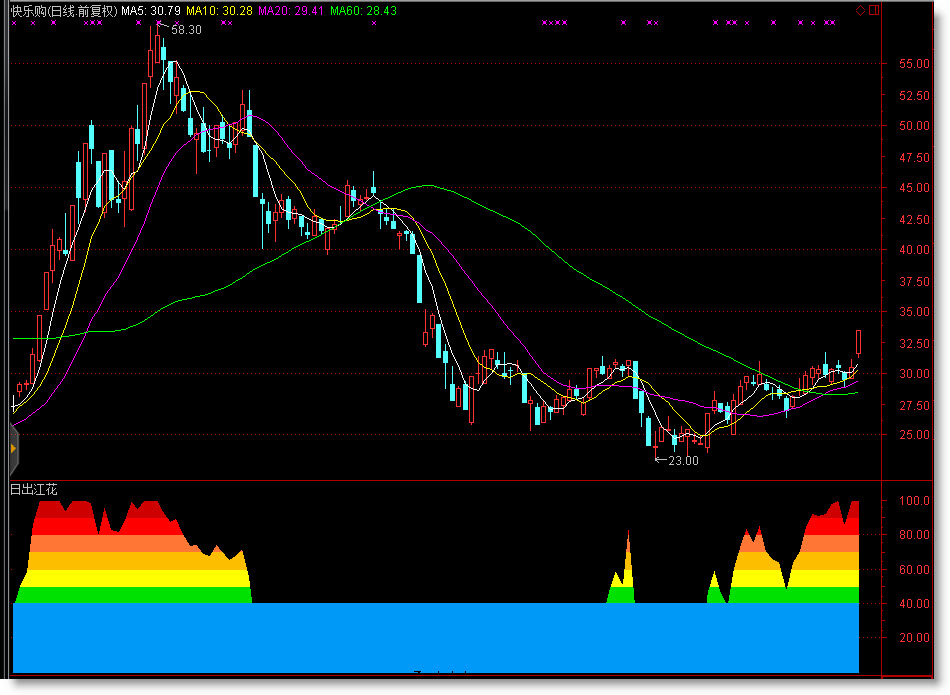
Task: Click the 100.0 label on indicator axis
Action: tap(915, 501)
